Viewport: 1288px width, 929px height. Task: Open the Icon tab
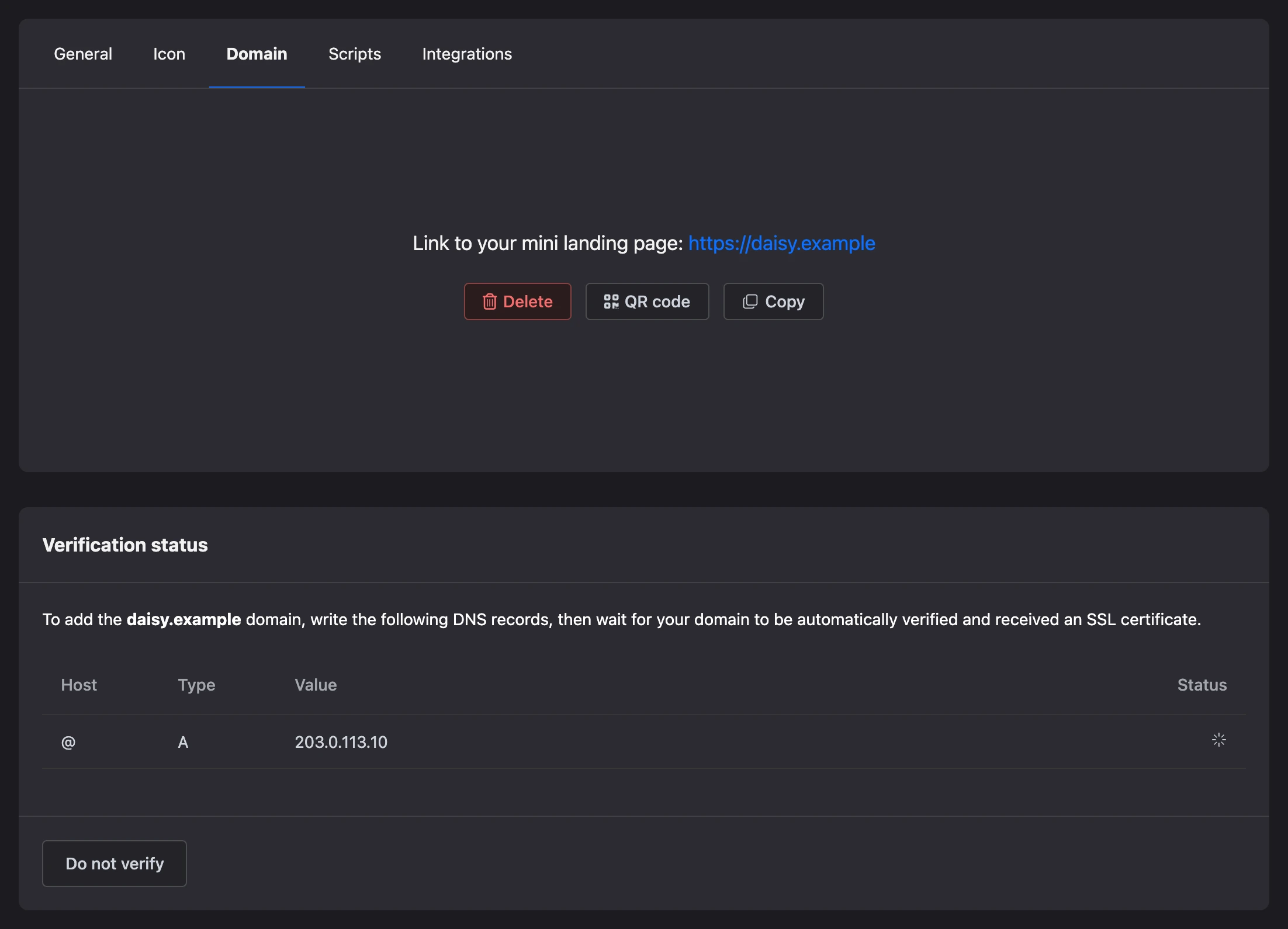point(169,54)
